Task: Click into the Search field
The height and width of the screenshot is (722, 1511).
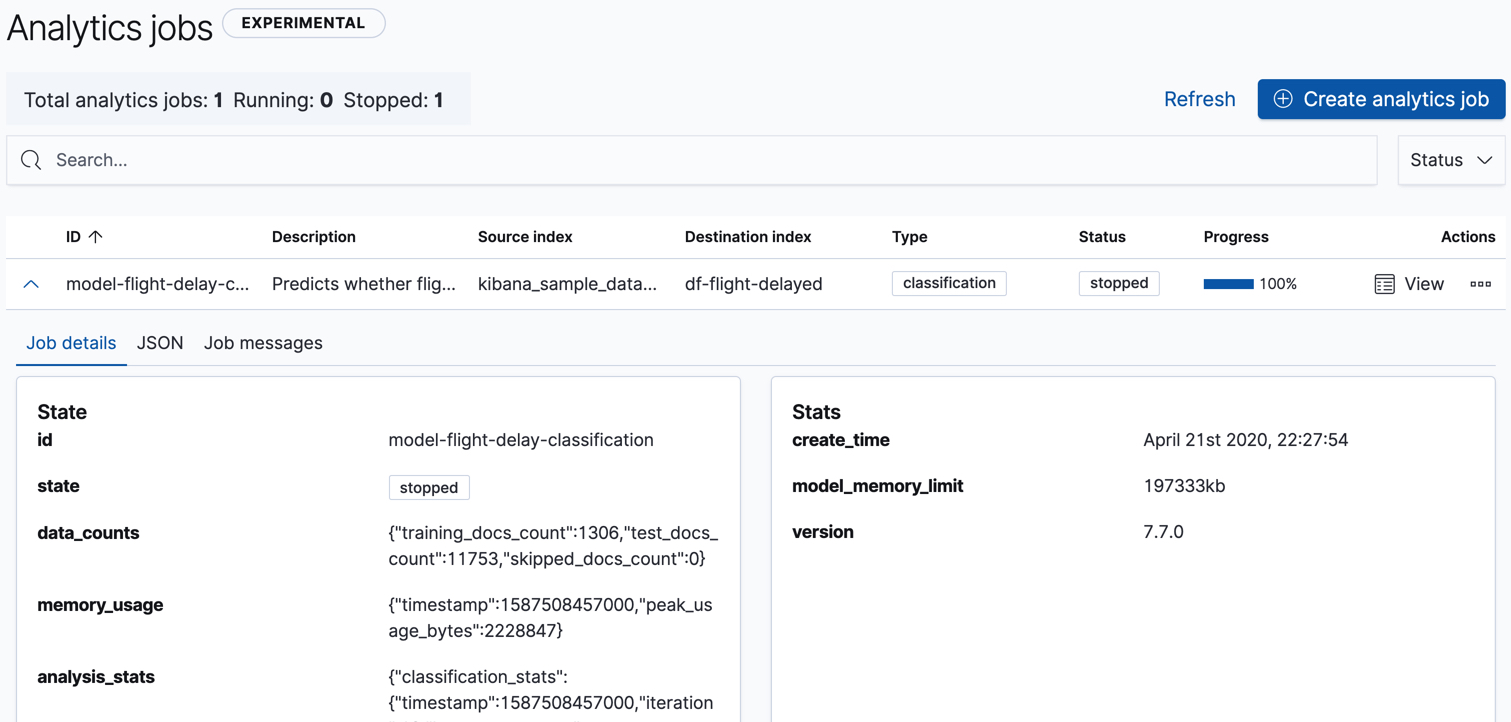Action: pos(400,159)
